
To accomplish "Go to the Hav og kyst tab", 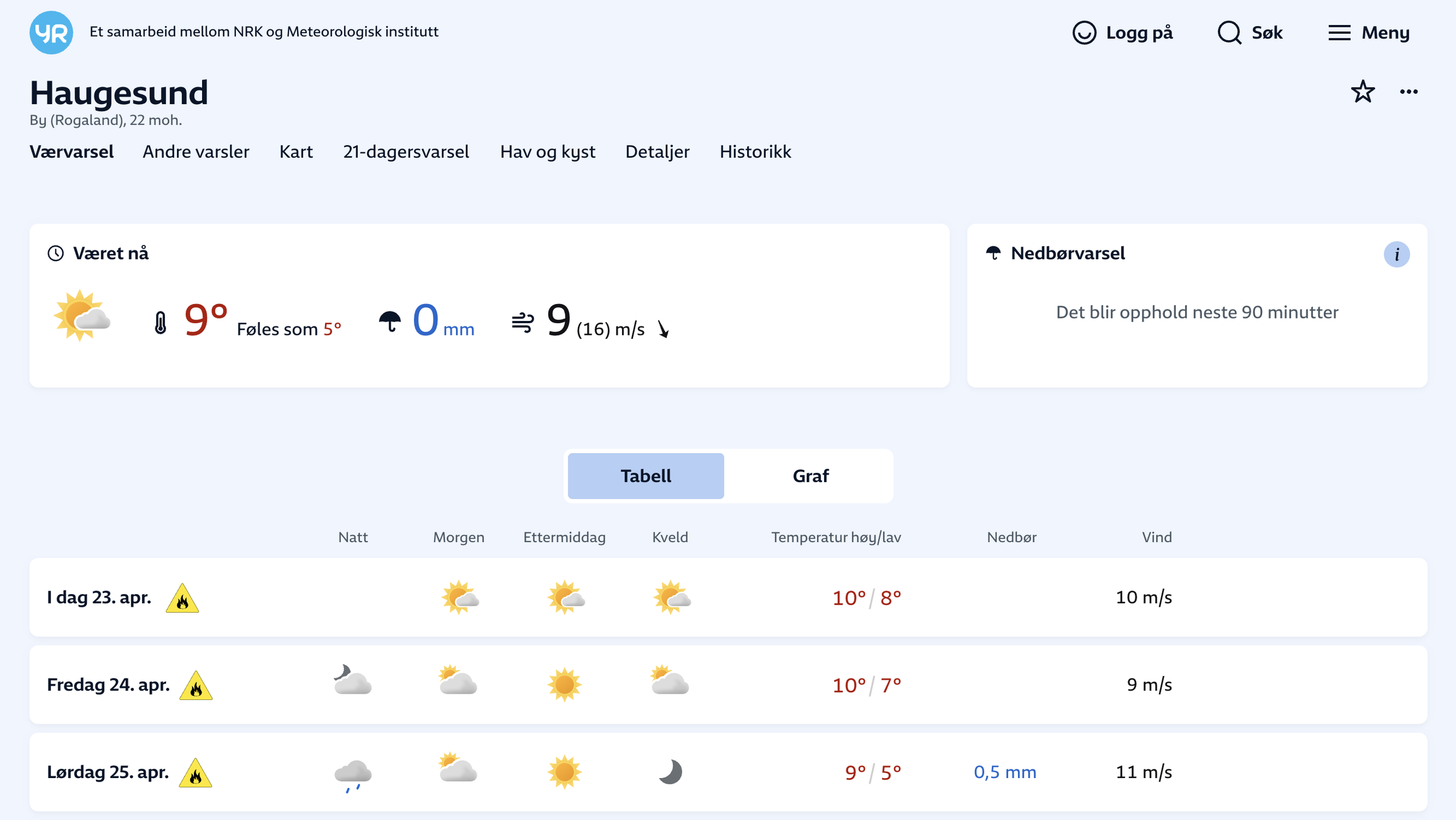I will [547, 152].
